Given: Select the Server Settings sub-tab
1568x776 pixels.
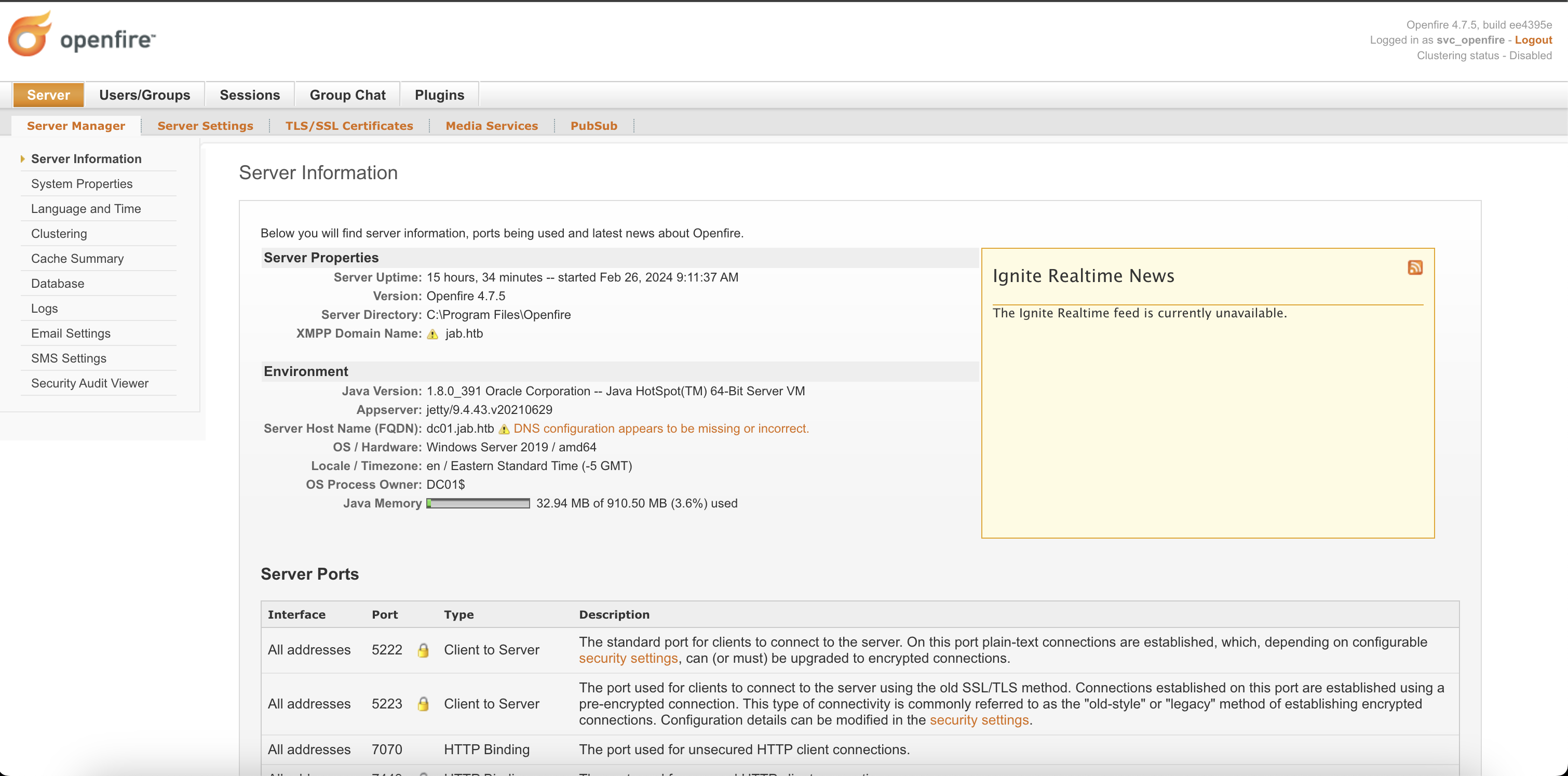Looking at the screenshot, I should pos(205,126).
